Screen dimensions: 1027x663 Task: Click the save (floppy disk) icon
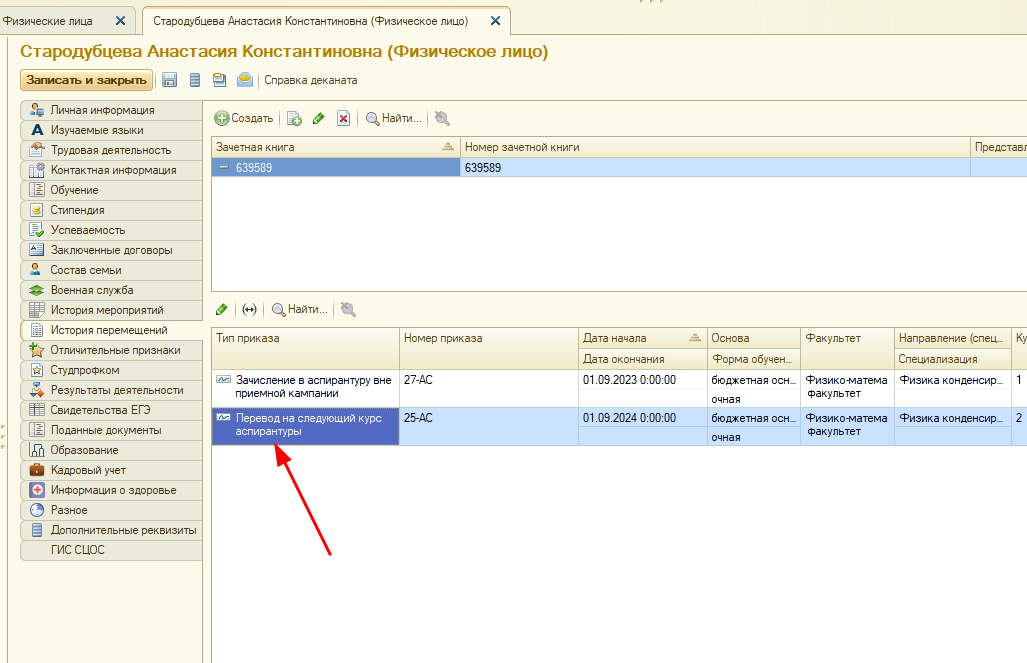point(169,80)
